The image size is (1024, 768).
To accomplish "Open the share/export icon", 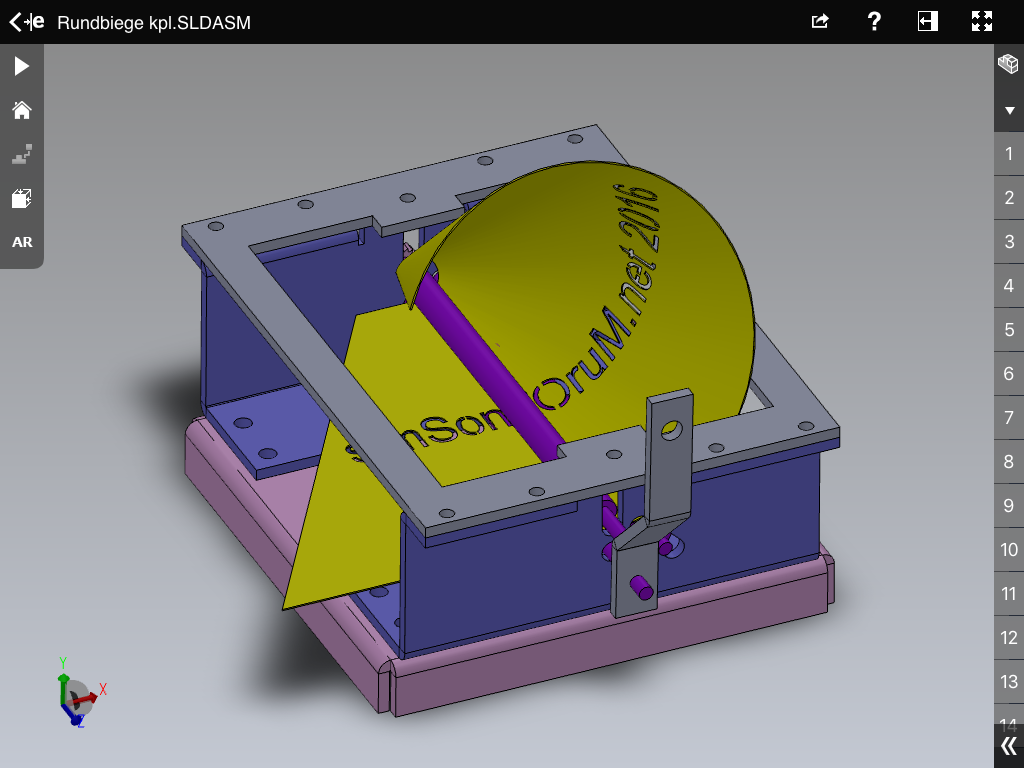I will [x=820, y=22].
